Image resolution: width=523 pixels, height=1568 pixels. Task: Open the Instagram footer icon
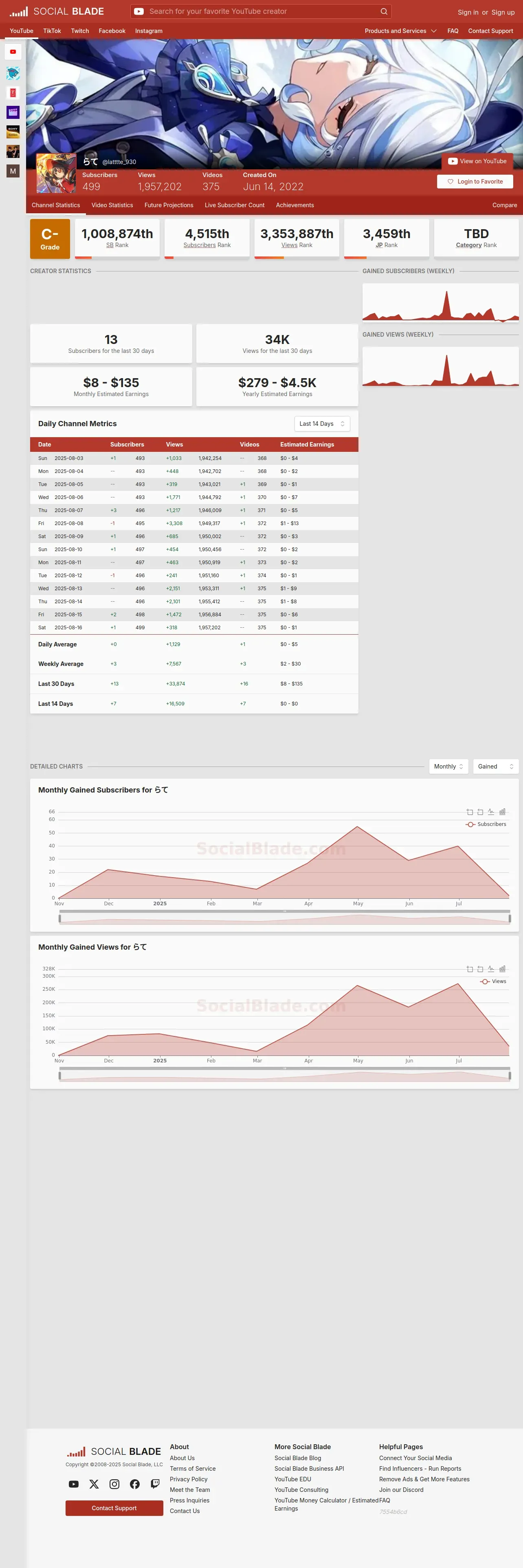[114, 1484]
